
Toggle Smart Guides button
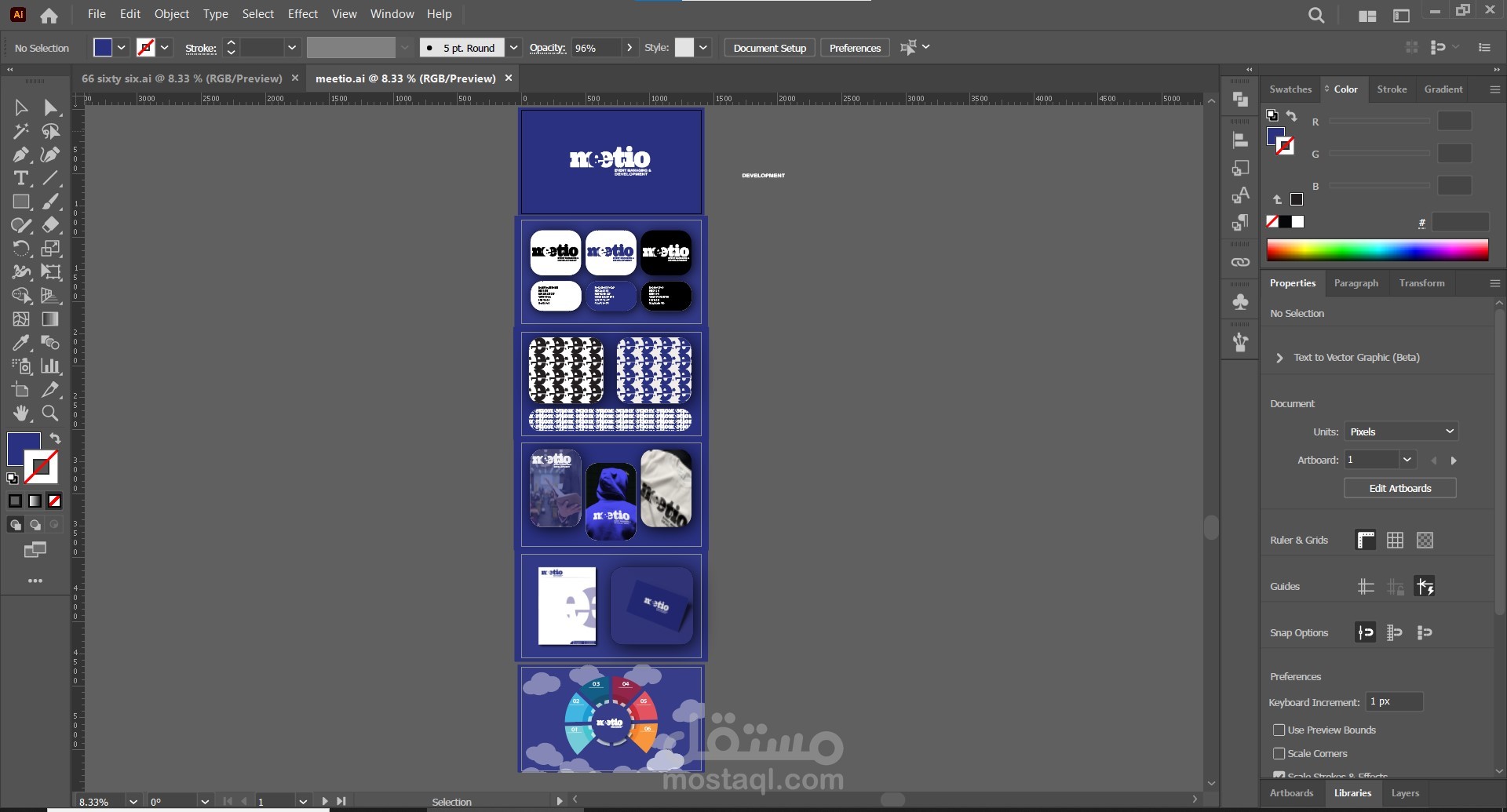[1425, 586]
